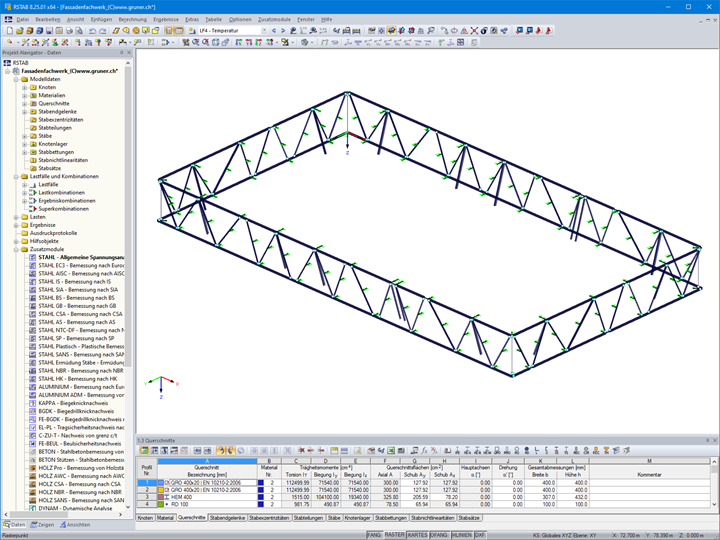720x540 pixels.
Task: Click the Undo arrow icon
Action: tap(92, 31)
